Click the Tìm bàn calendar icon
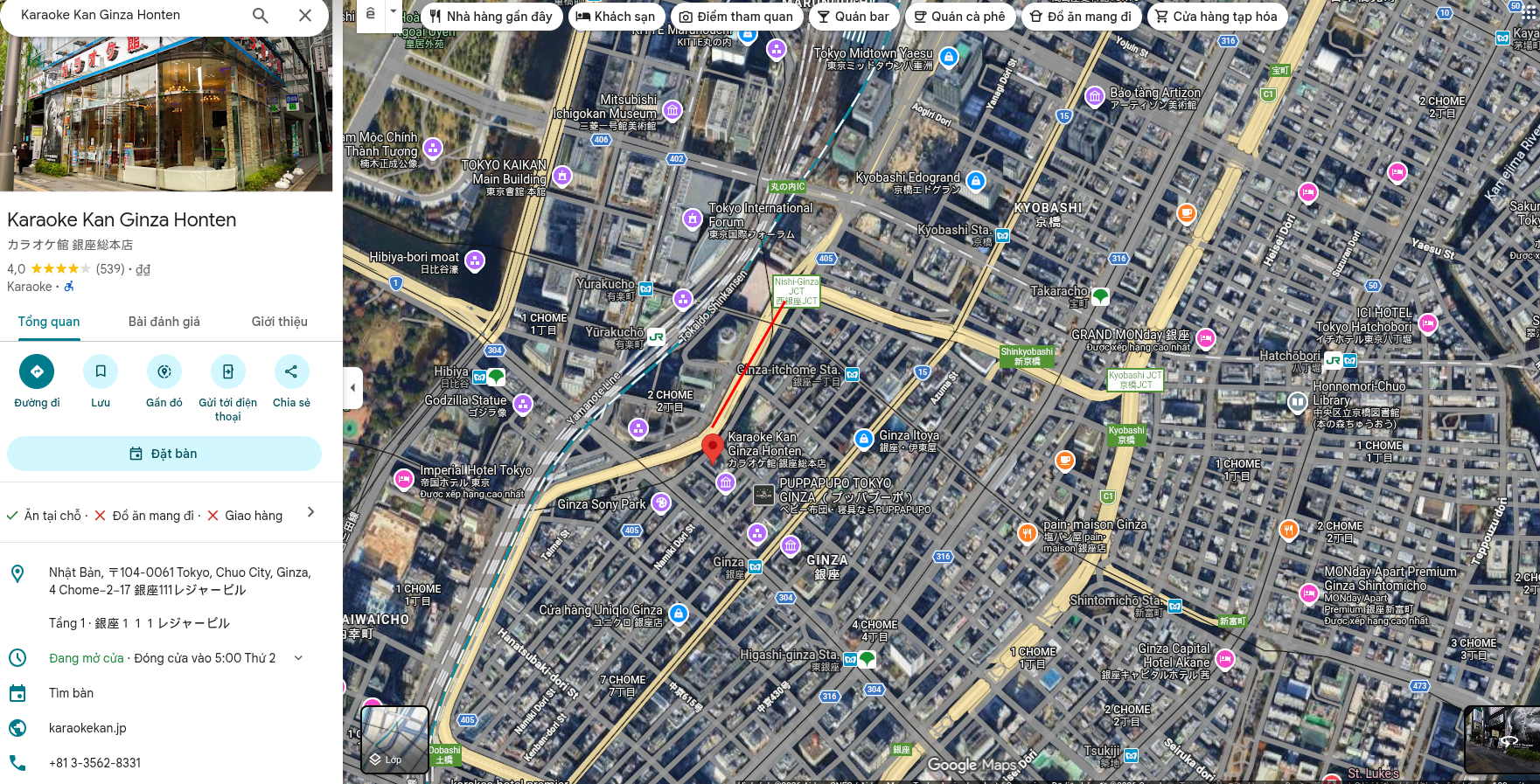1540x784 pixels. 17,693
